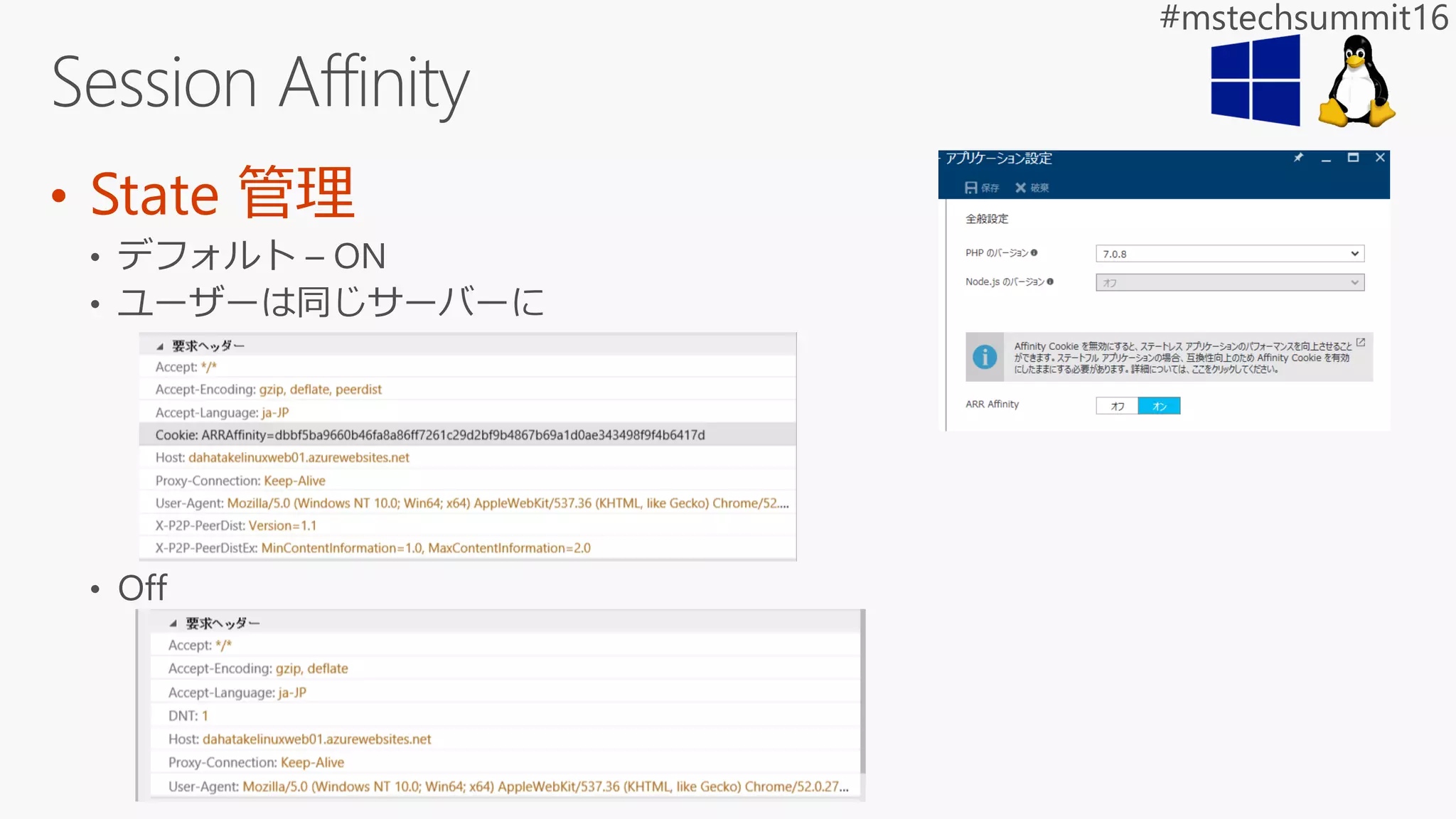Click the 保存 (Save) icon
The height and width of the screenshot is (819, 1456).
pos(970,188)
